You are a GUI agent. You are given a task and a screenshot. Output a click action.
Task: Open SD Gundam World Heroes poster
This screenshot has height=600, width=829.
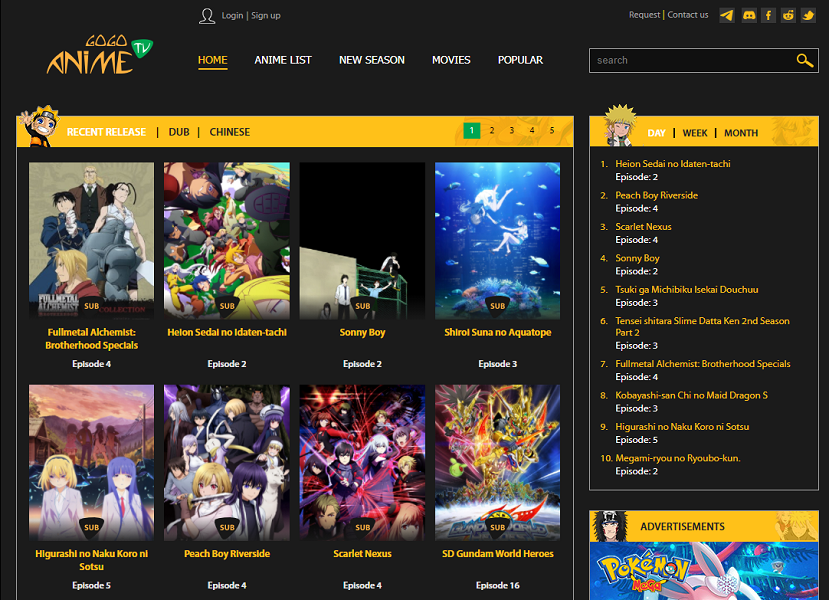point(498,463)
